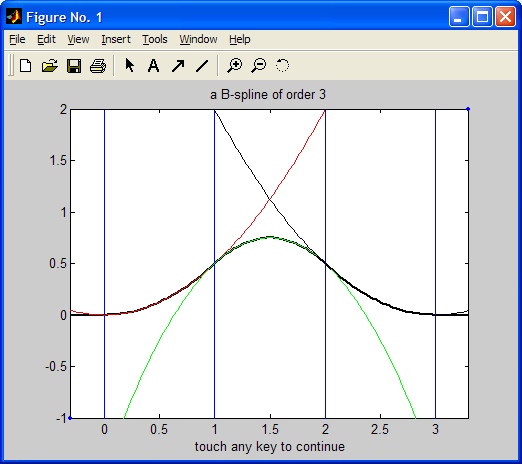Open a file with the folder icon
This screenshot has height=464, width=522.
[x=50, y=65]
